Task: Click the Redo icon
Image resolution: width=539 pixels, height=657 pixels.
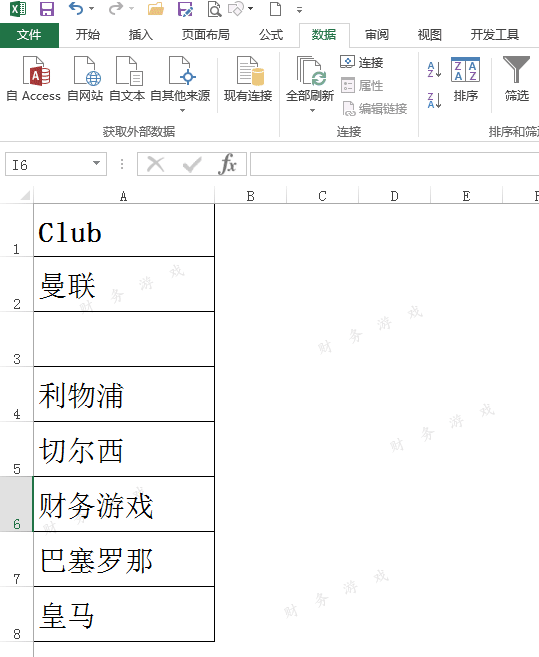Action: click(x=116, y=9)
